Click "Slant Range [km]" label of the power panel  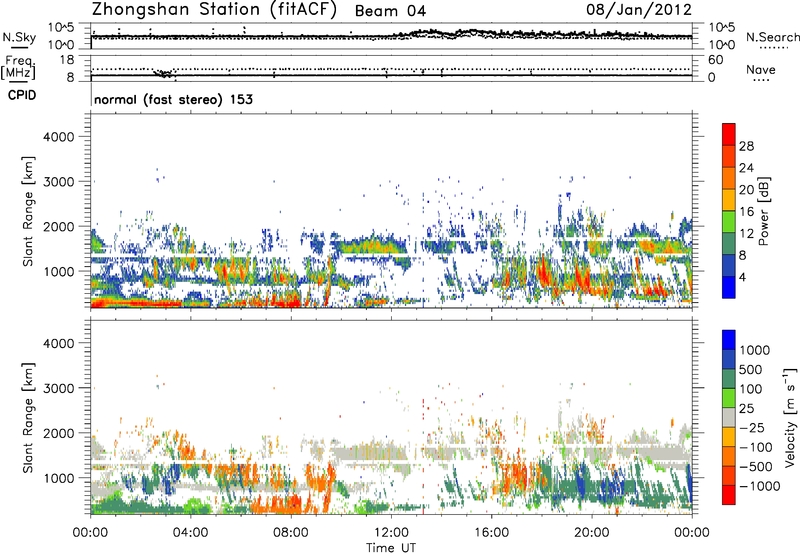[28, 211]
